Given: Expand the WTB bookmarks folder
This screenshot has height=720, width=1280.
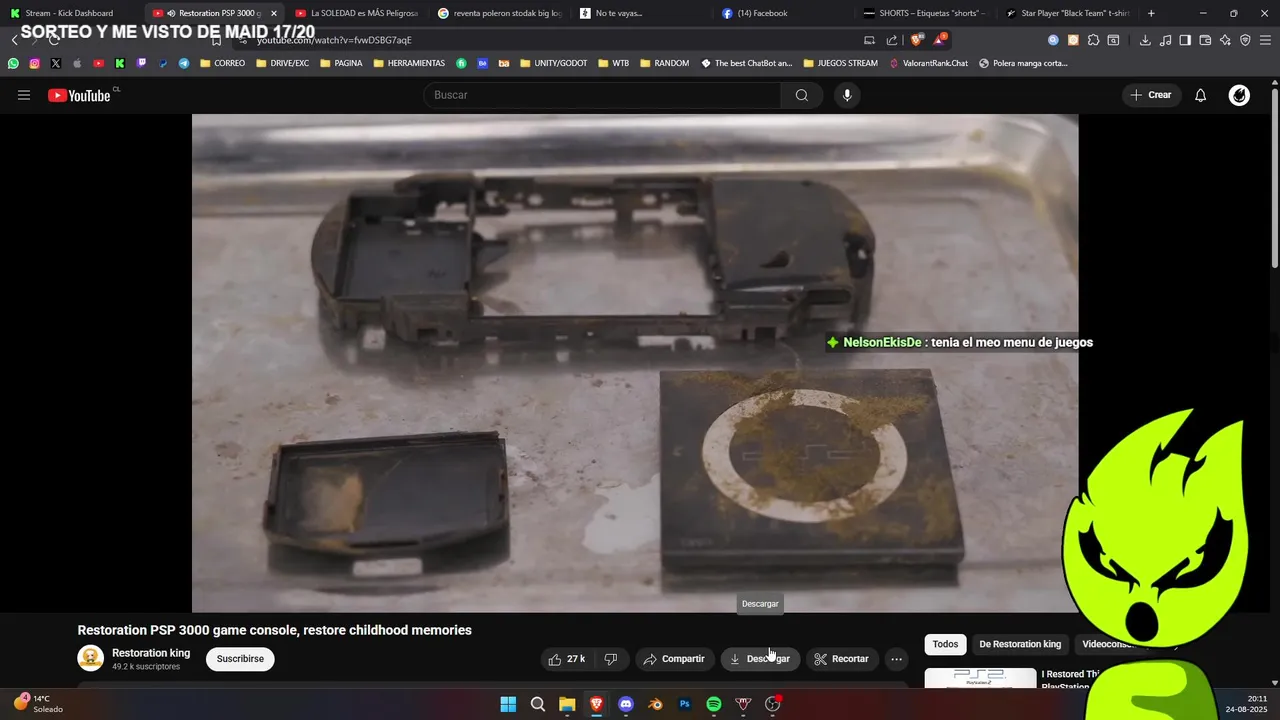Looking at the screenshot, I should pos(614,63).
